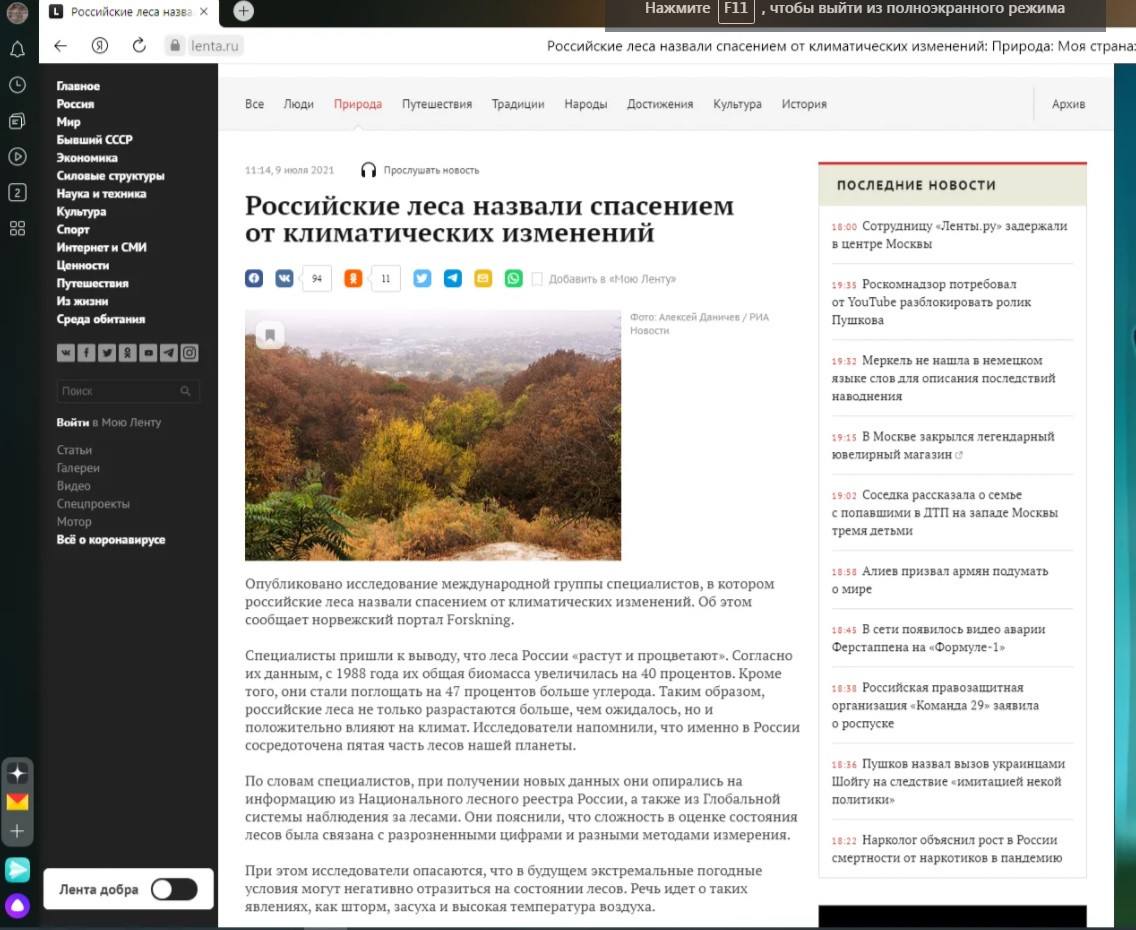Share the article on Facebook
The width and height of the screenshot is (1136, 930).
click(x=254, y=279)
